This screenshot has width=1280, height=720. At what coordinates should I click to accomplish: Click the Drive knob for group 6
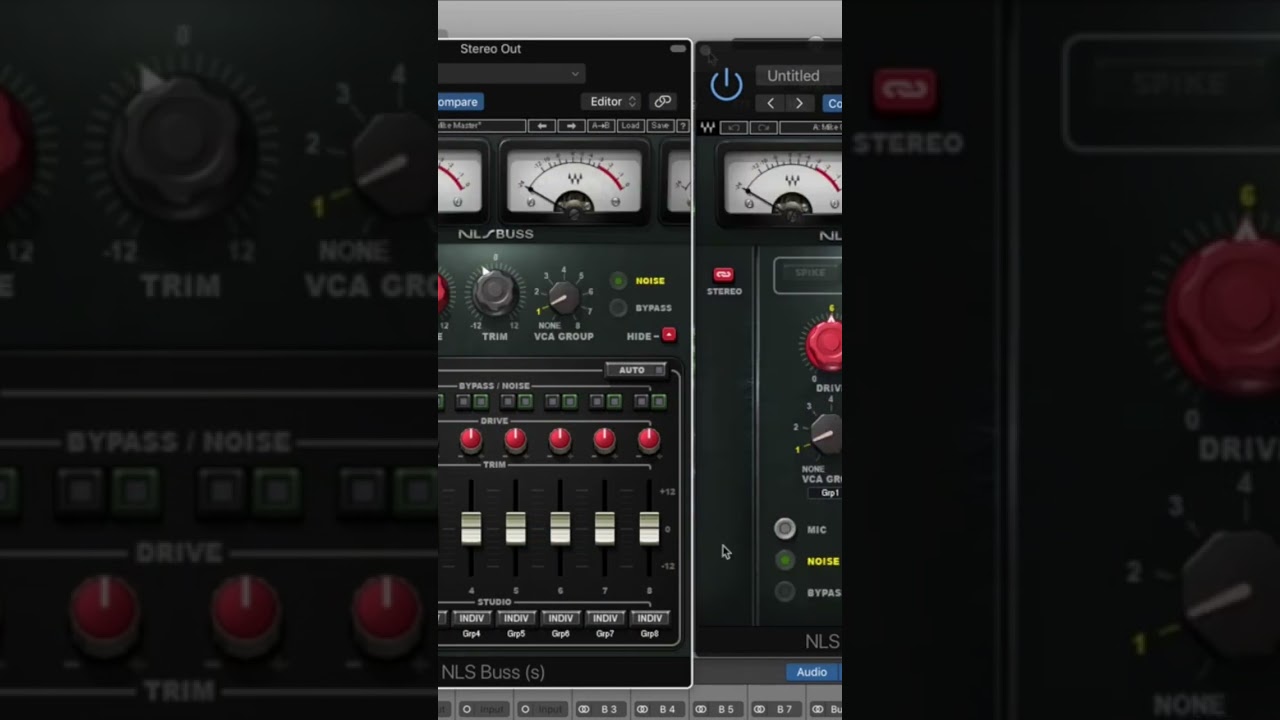point(560,438)
